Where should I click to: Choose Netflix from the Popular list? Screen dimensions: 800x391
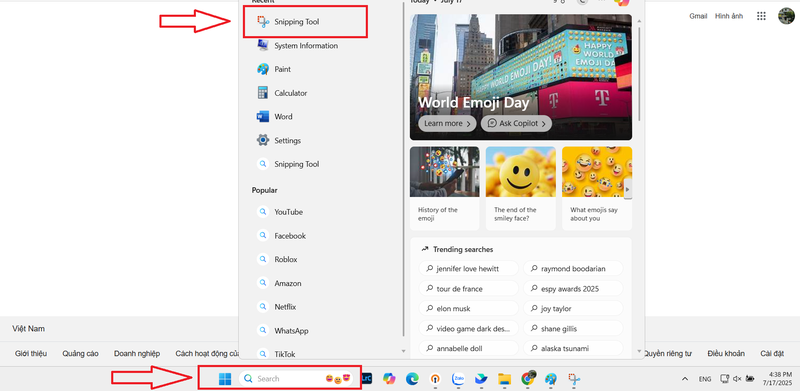click(x=277, y=307)
